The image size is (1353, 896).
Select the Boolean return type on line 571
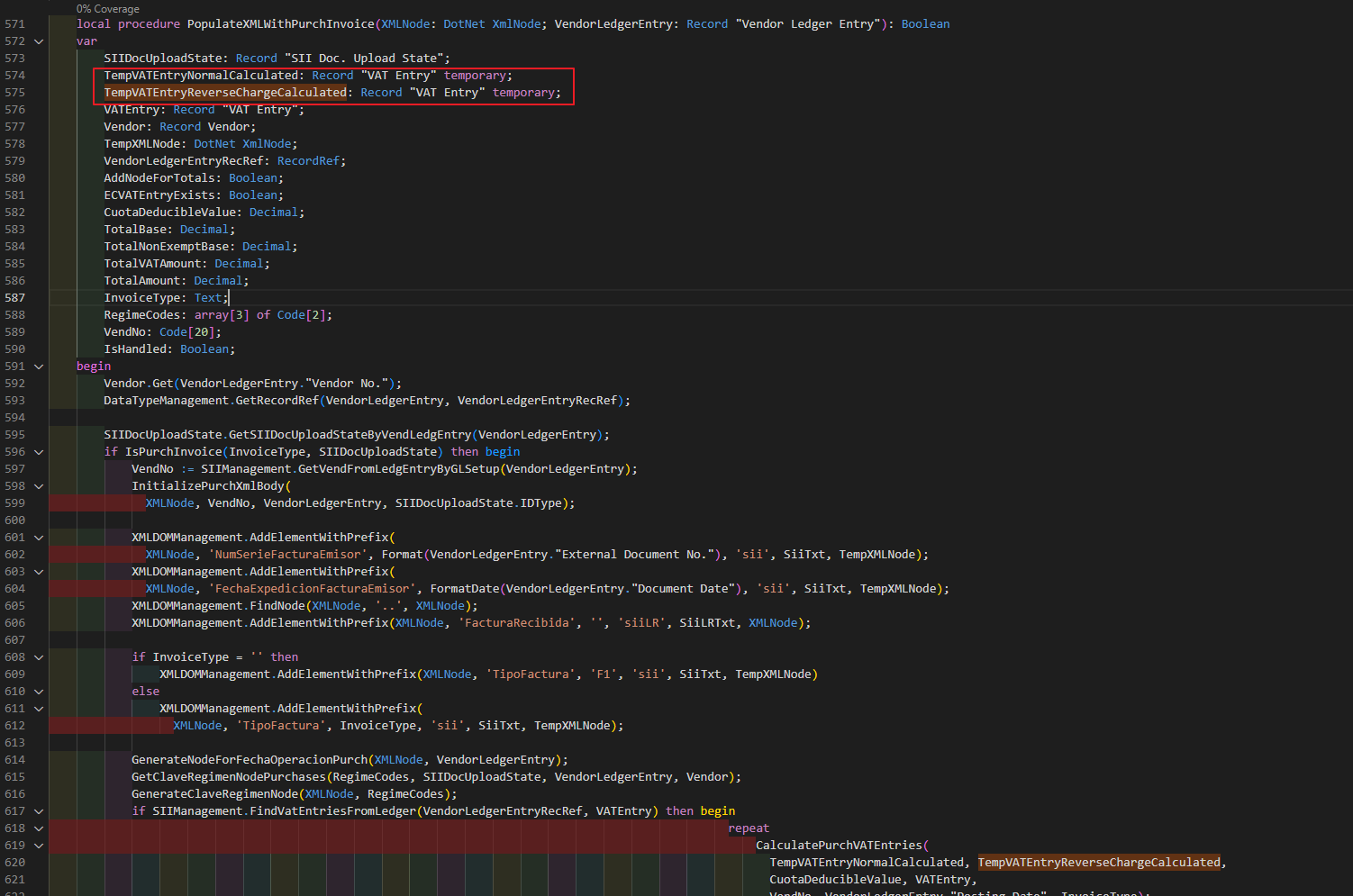[925, 23]
